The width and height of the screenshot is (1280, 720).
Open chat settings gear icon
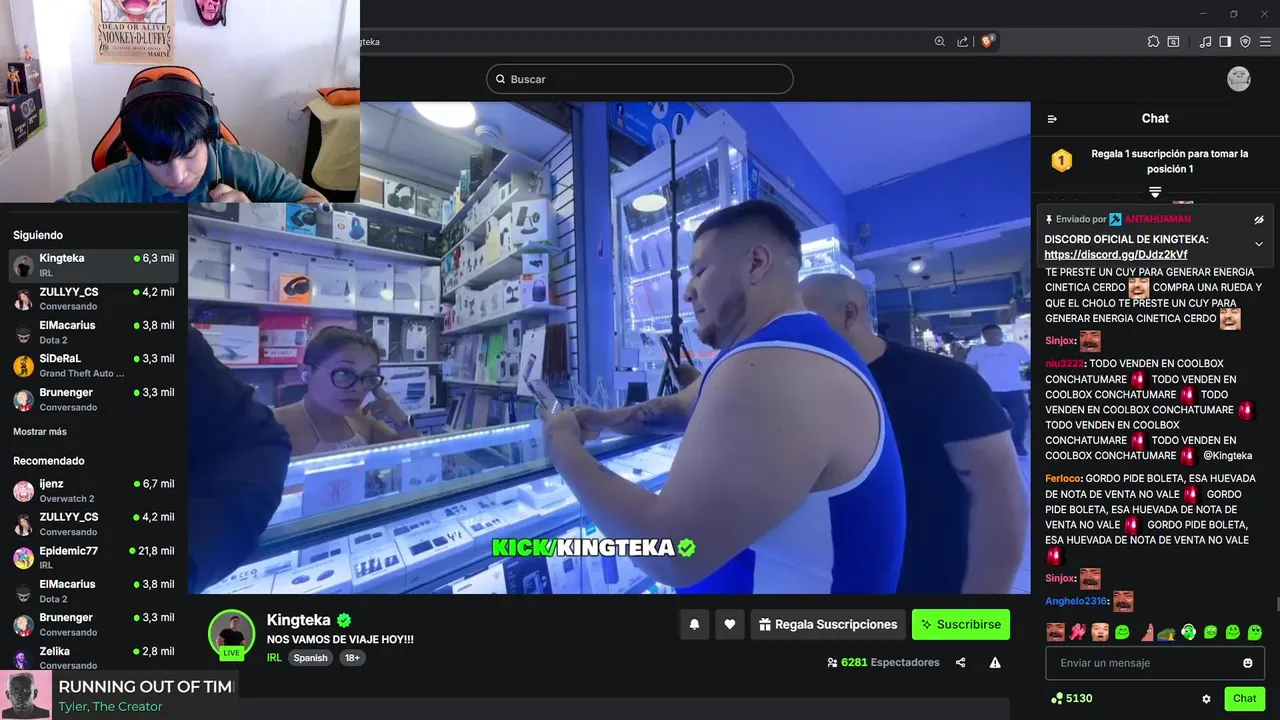(1206, 699)
